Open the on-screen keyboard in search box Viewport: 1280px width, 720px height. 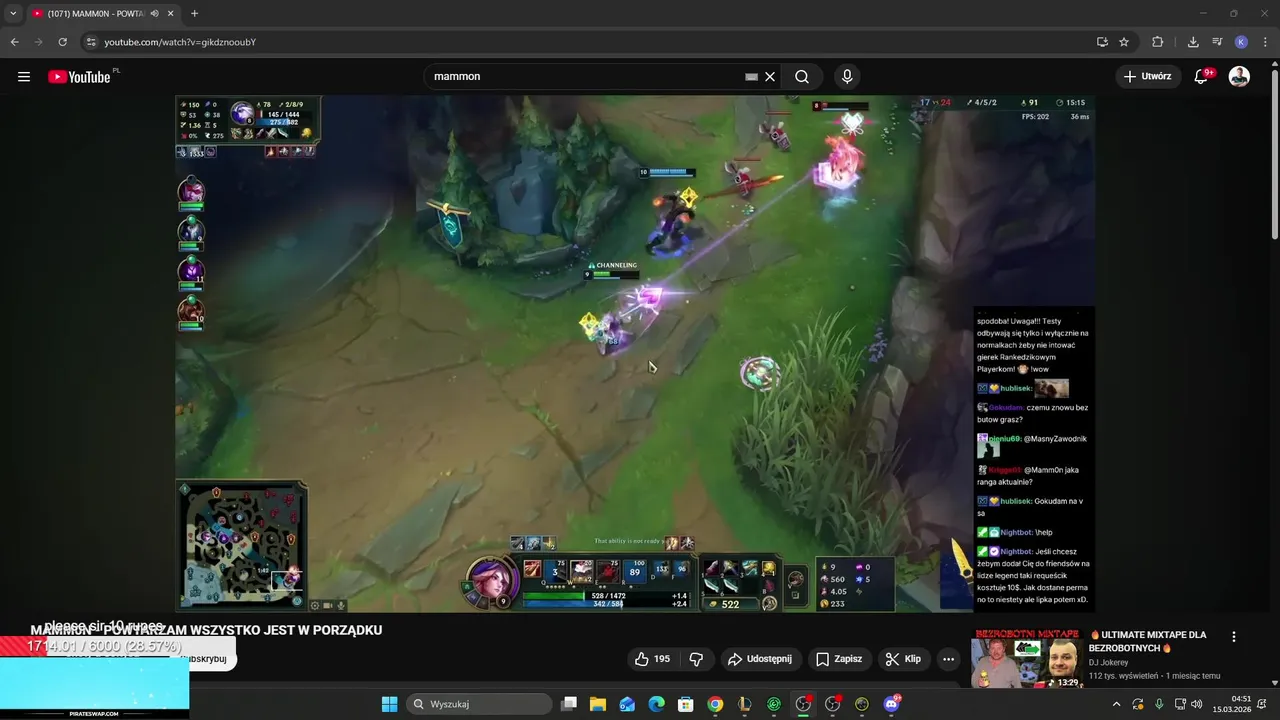752,77
